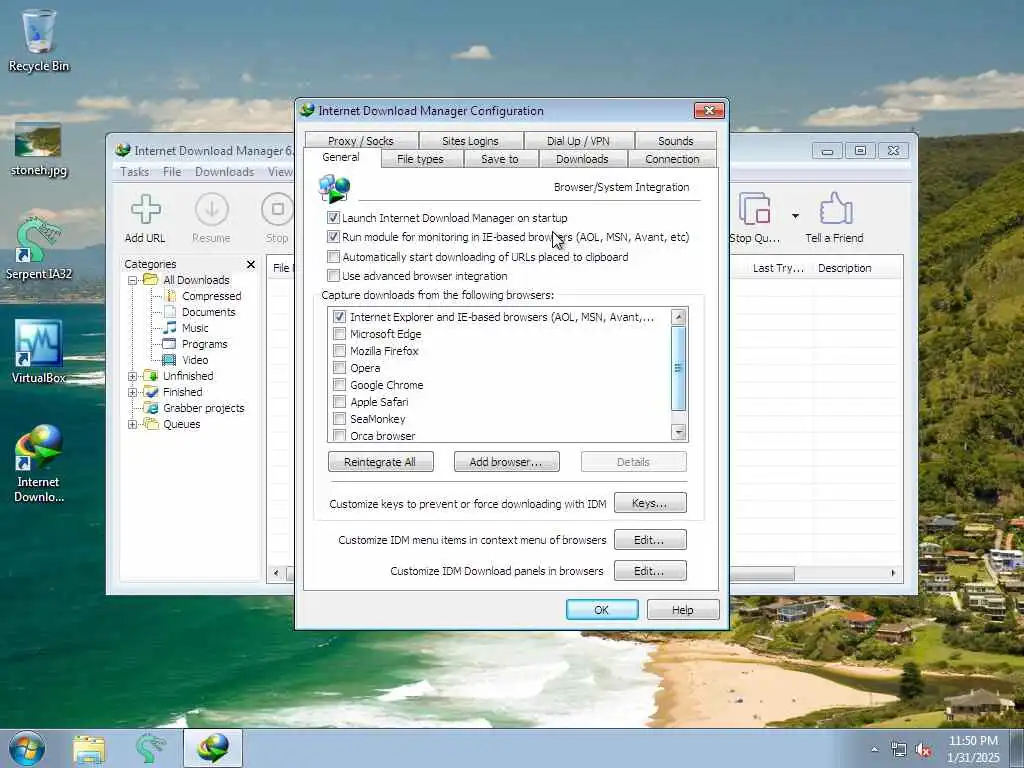Toggle Run module for monitoring in IE-based browsers
The image size is (1024, 768).
tap(333, 236)
